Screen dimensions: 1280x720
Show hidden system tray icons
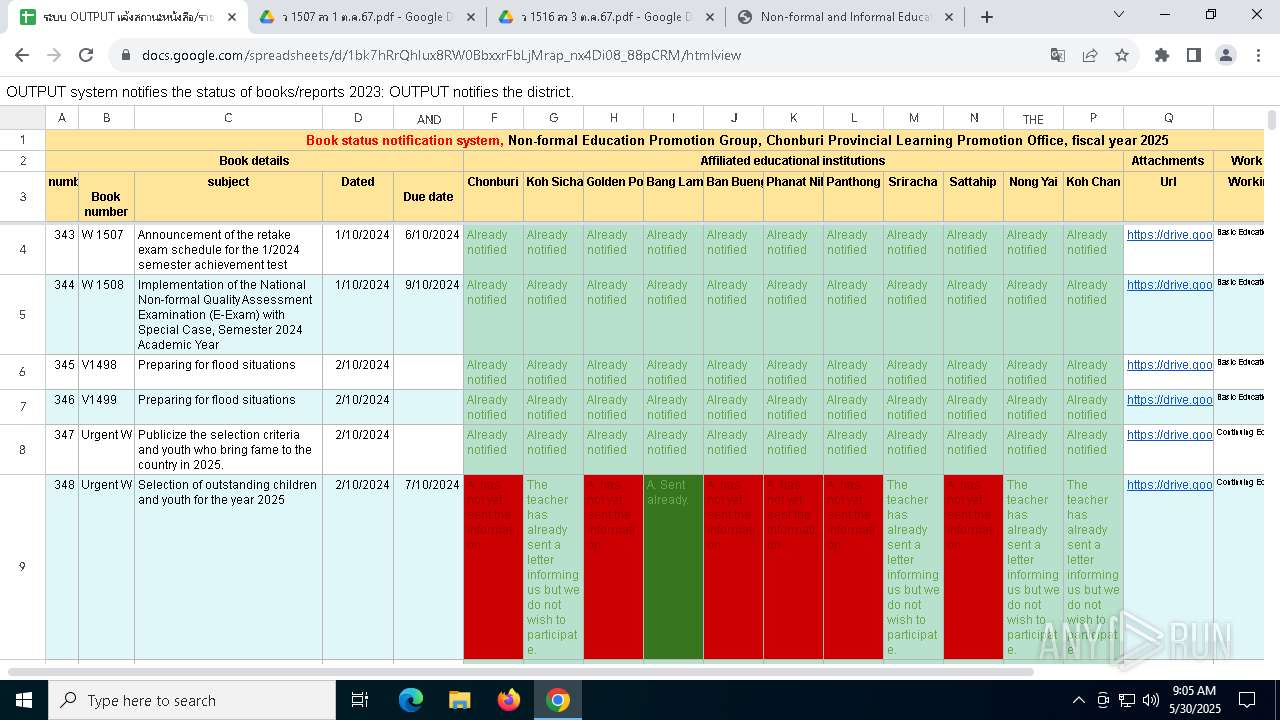pos(1078,700)
